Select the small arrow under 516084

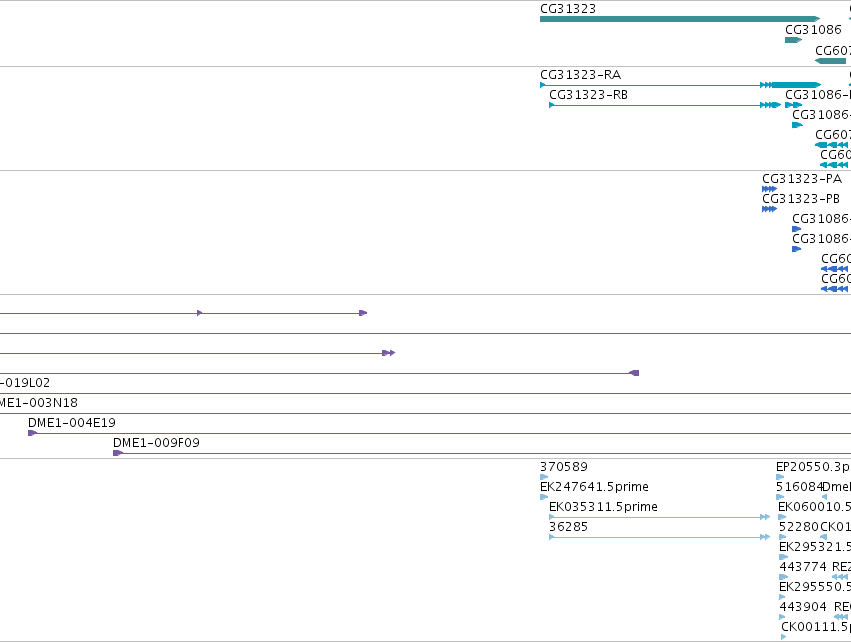coord(780,497)
